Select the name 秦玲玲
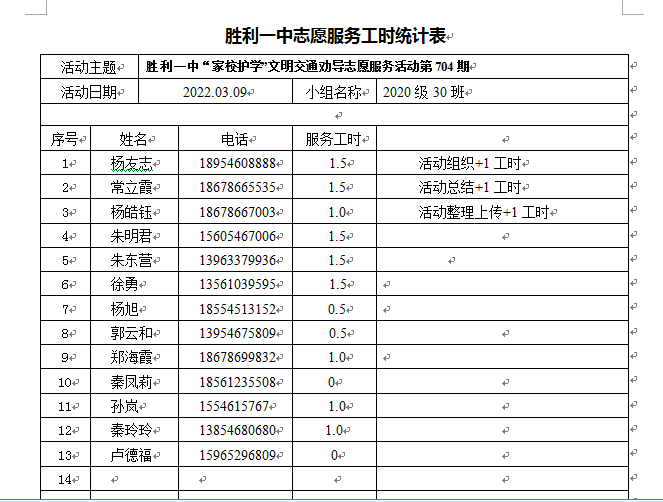This screenshot has height=502, width=663. click(131, 431)
